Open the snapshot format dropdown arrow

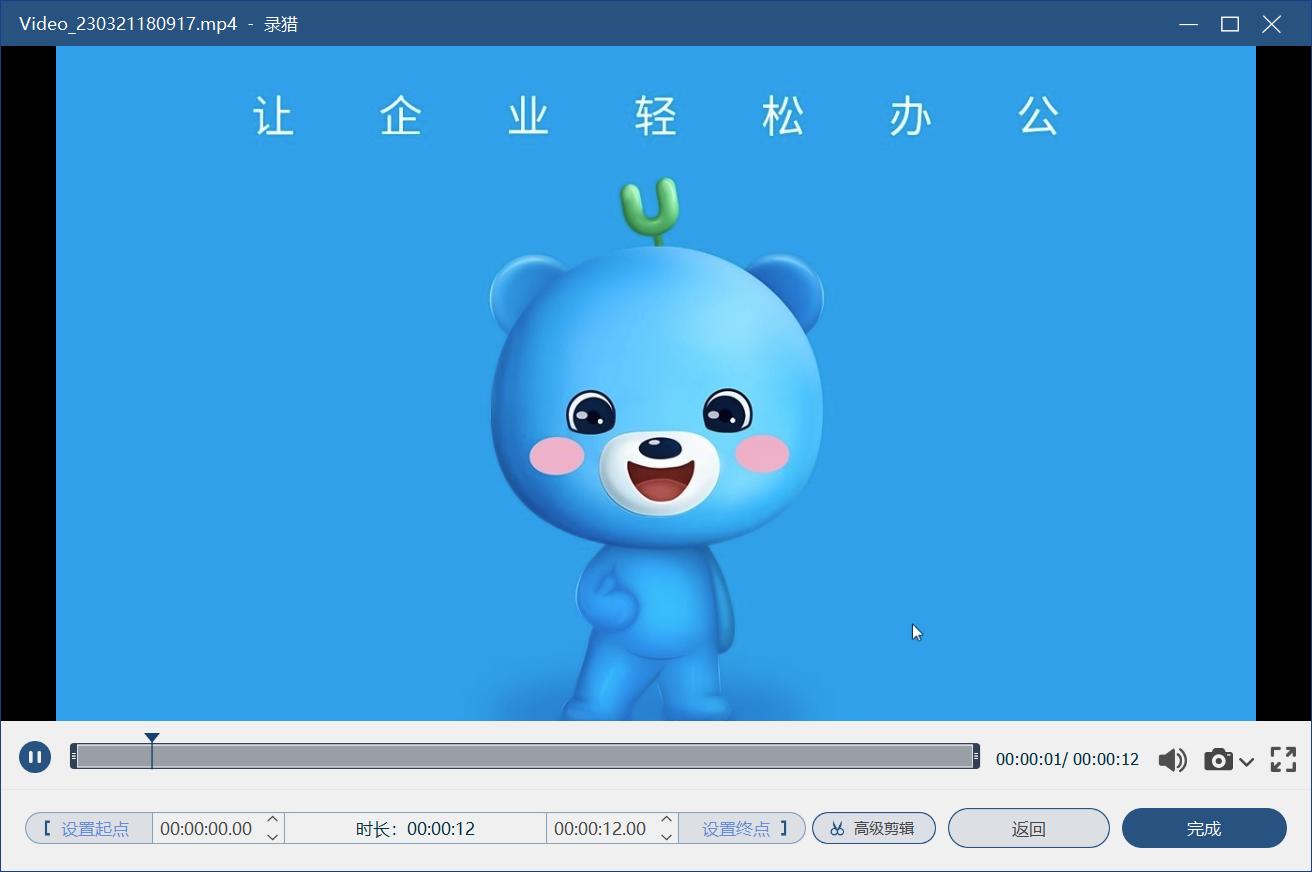click(1246, 762)
